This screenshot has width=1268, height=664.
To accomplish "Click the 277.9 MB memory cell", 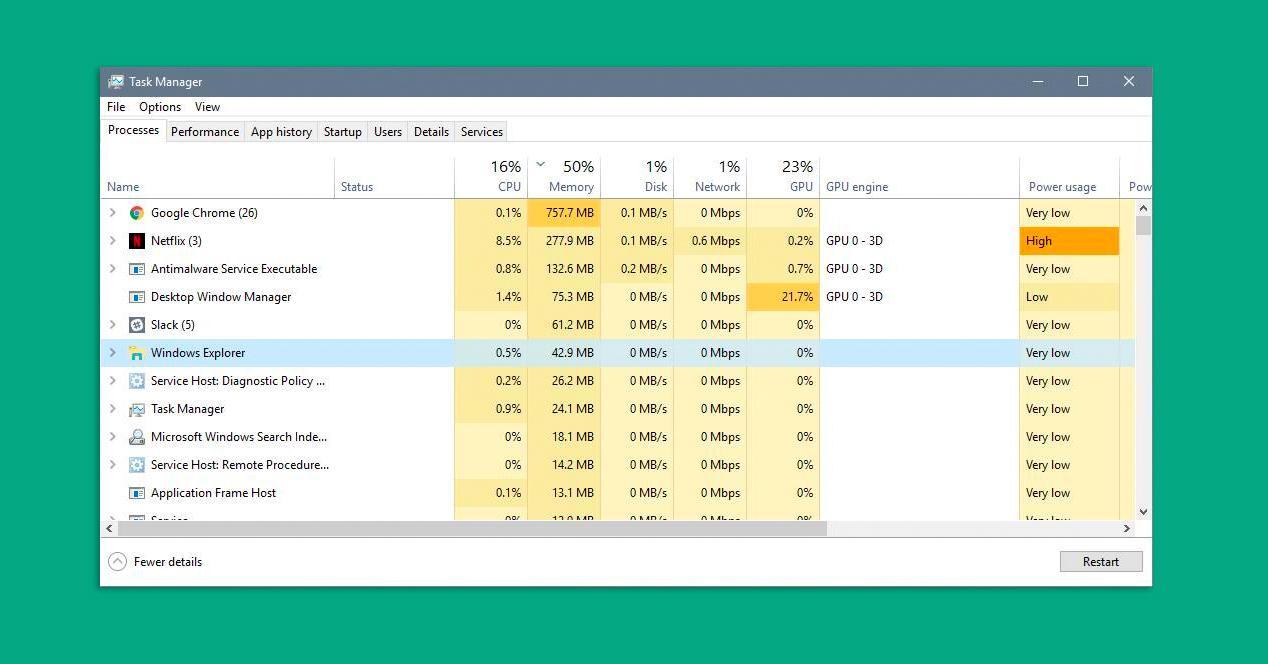I will (x=564, y=241).
